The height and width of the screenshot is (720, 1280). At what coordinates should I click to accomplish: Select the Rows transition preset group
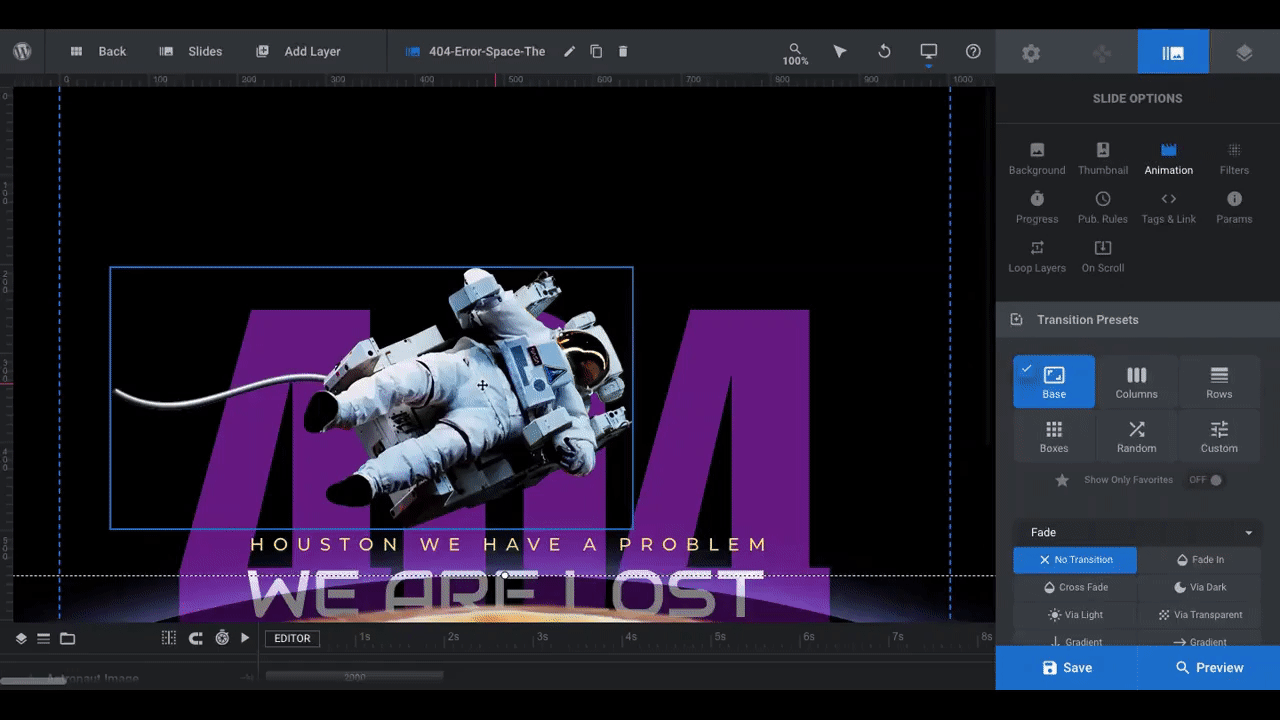[1219, 381]
